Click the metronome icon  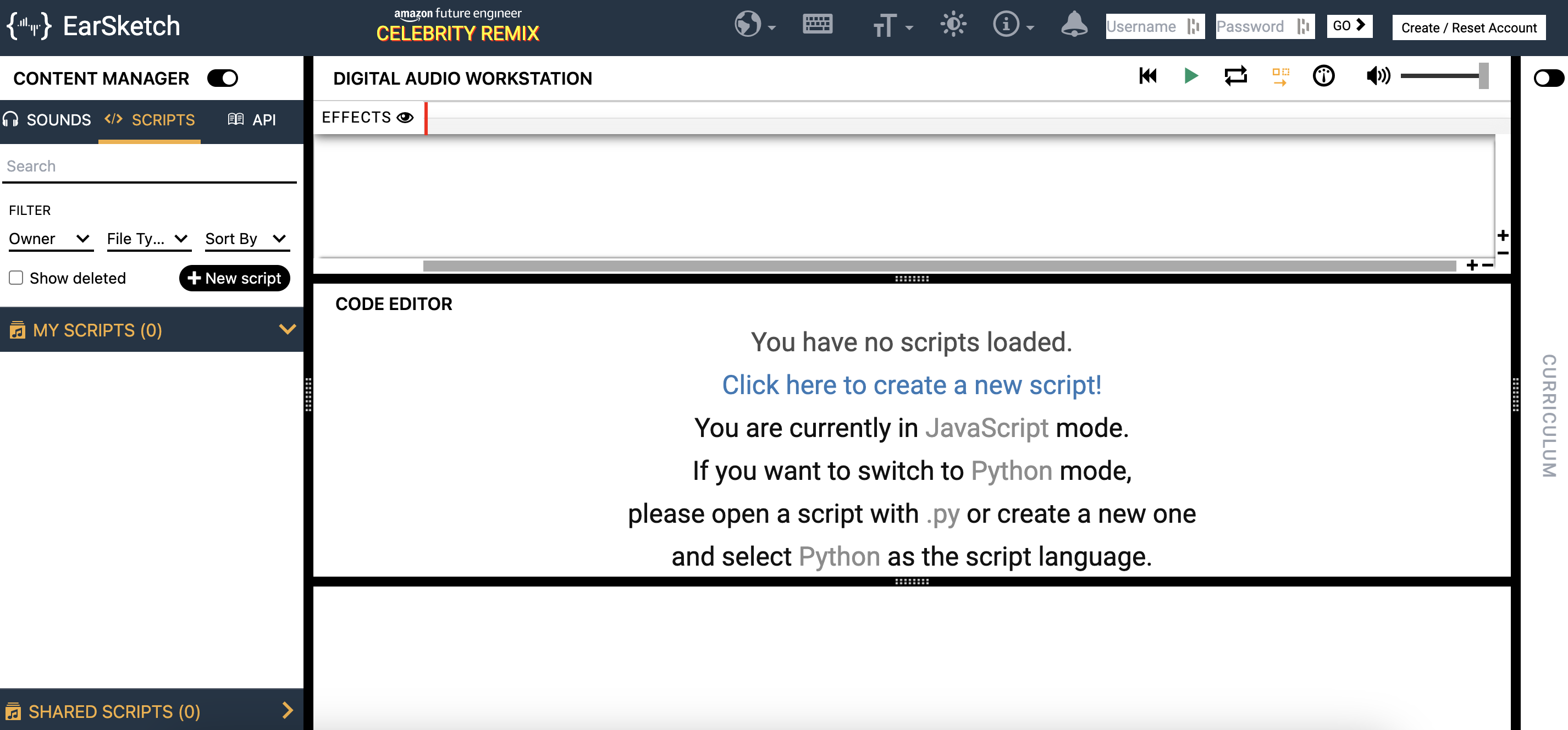pyautogui.click(x=1323, y=76)
